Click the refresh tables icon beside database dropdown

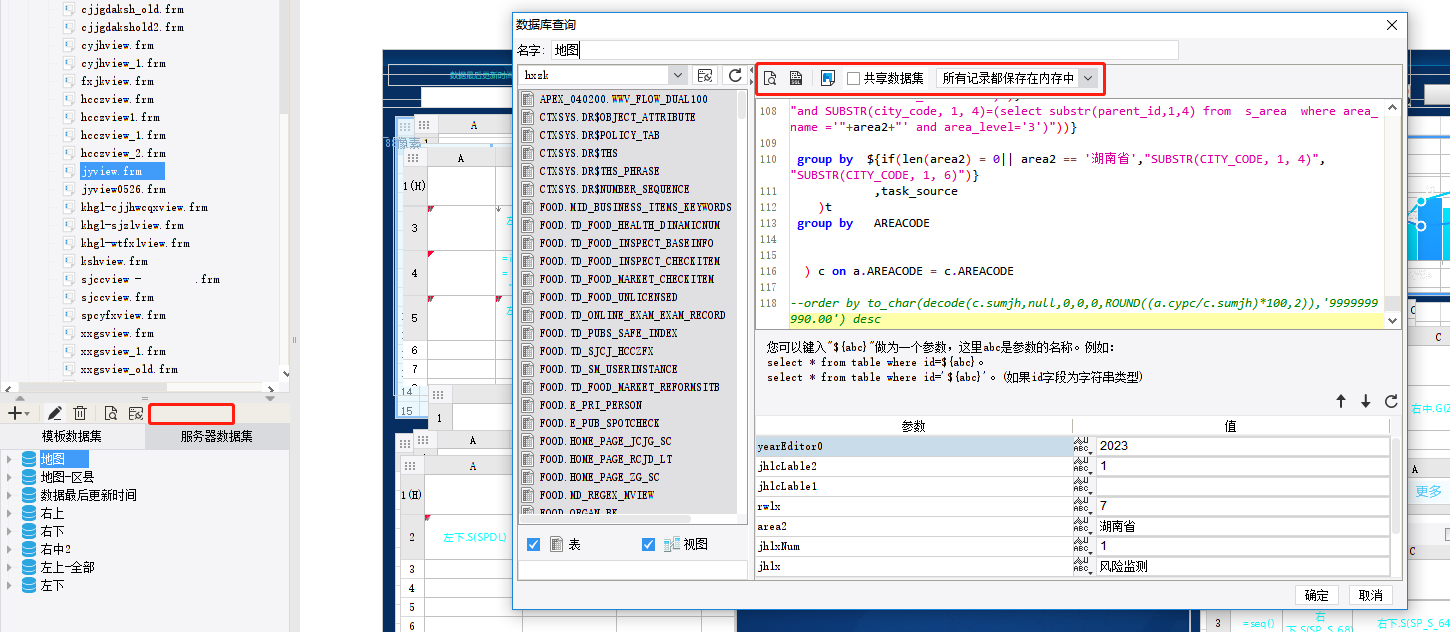[x=735, y=76]
